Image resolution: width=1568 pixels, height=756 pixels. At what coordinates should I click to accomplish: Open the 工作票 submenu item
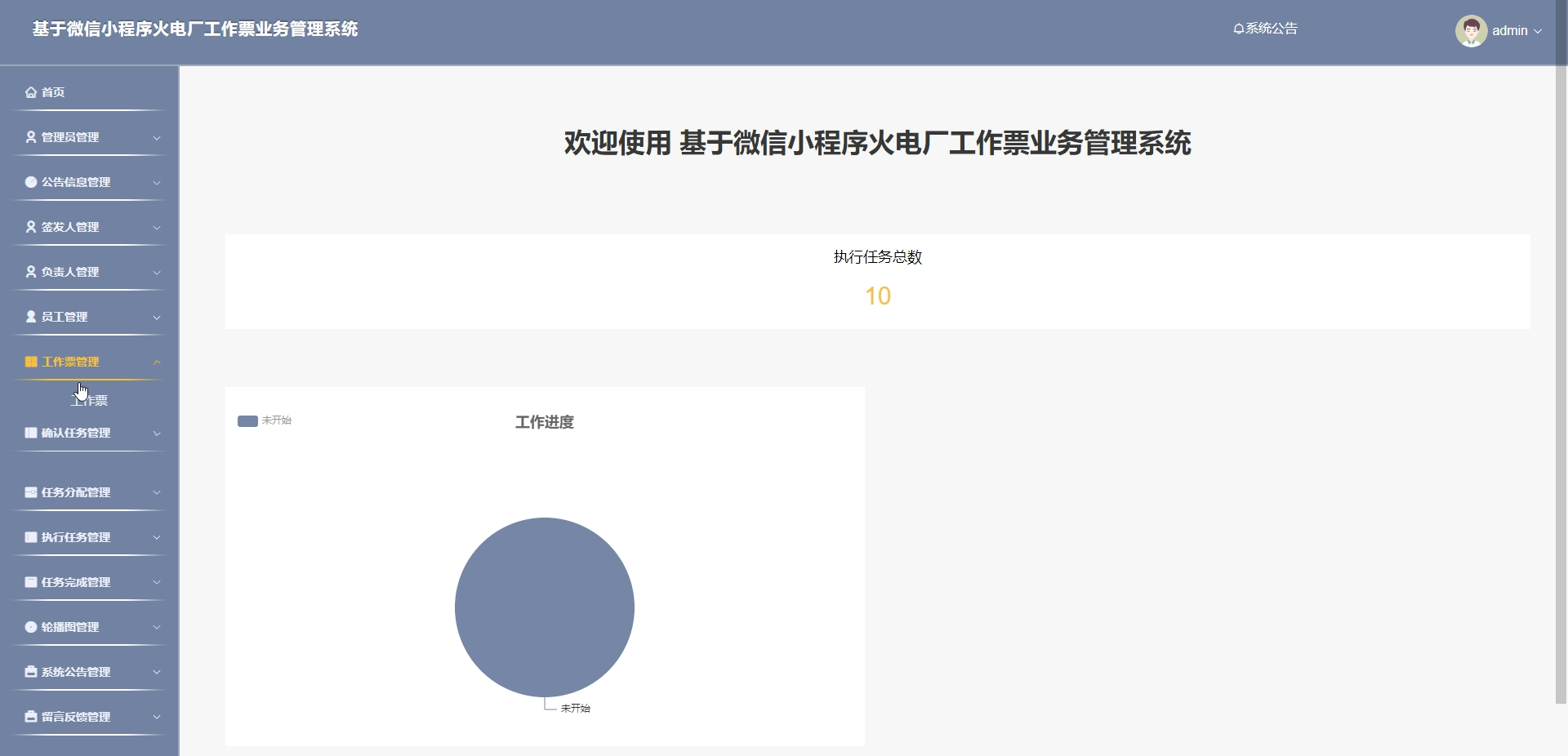coord(90,400)
